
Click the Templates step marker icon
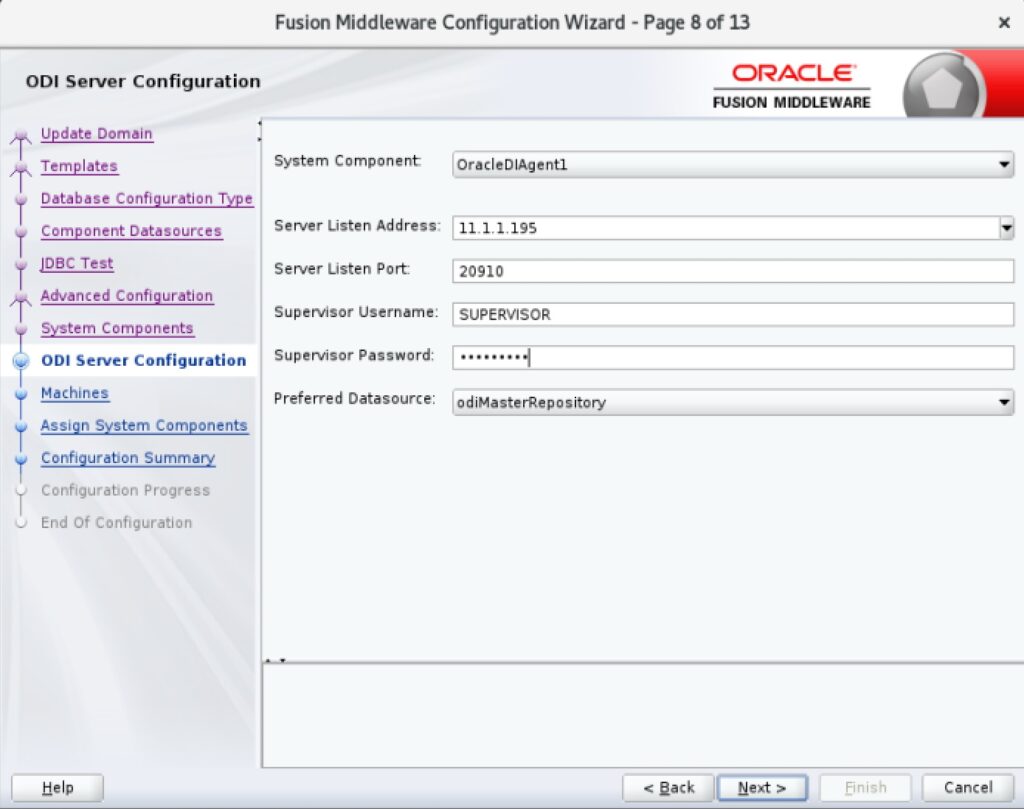pyautogui.click(x=21, y=168)
